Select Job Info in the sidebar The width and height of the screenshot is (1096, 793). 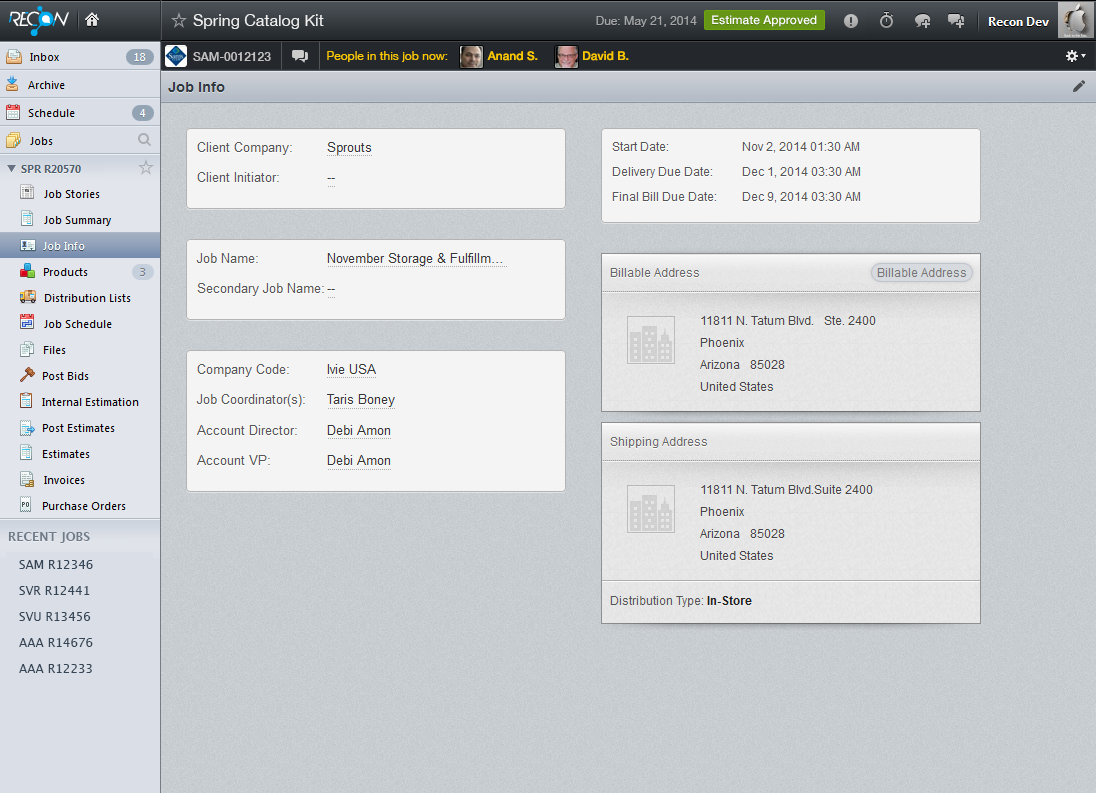tap(80, 246)
